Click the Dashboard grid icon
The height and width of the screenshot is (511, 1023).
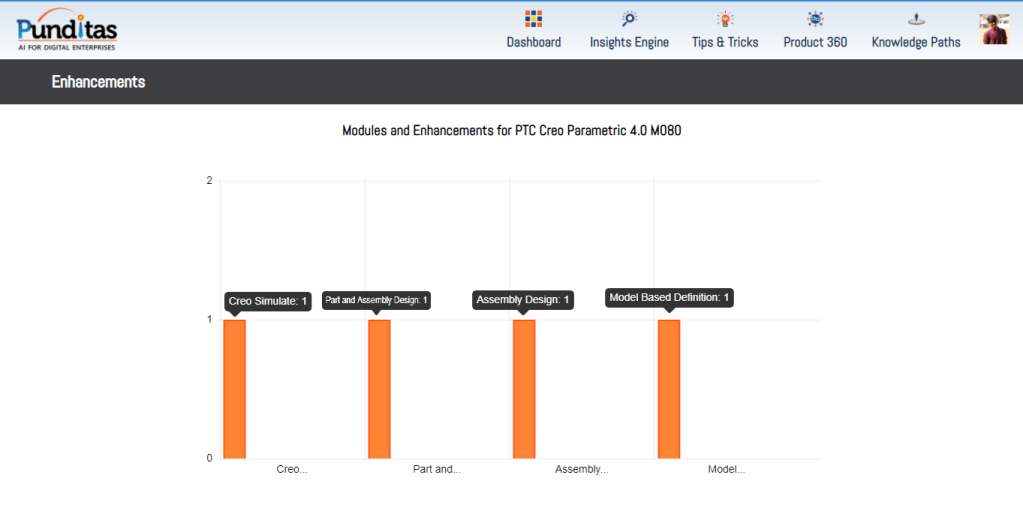(x=533, y=19)
